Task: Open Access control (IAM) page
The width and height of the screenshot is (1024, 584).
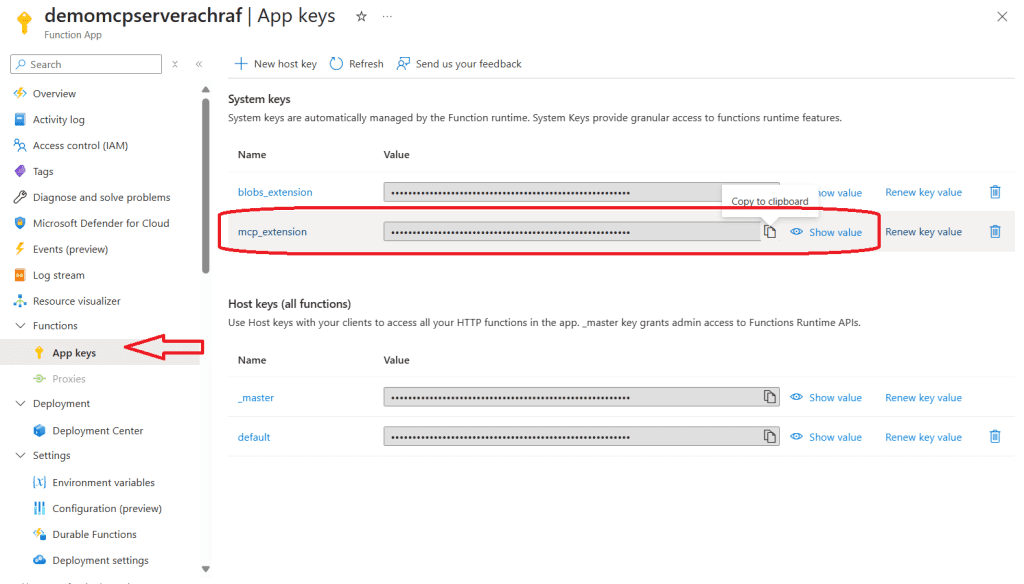Action: [80, 146]
